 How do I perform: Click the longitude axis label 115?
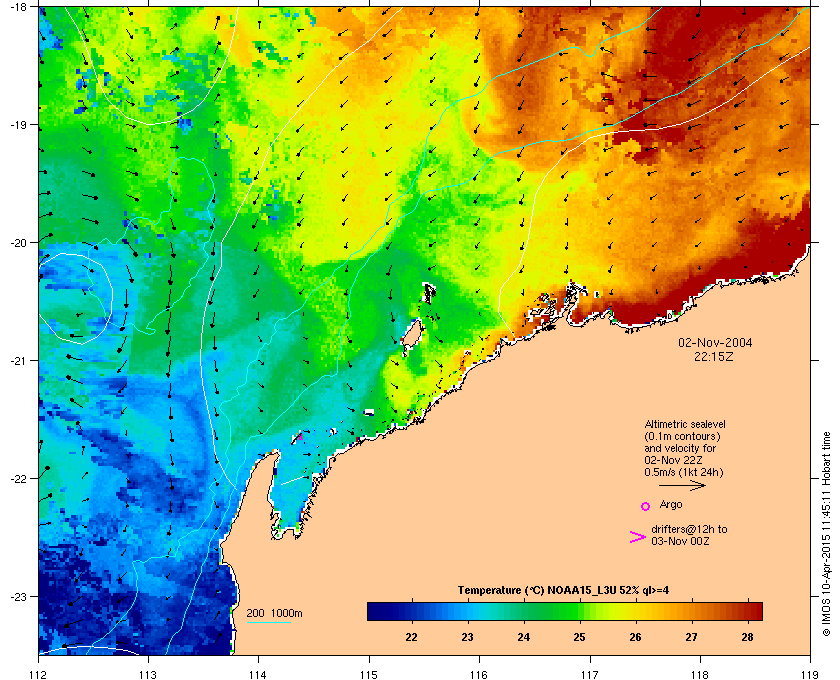click(369, 674)
